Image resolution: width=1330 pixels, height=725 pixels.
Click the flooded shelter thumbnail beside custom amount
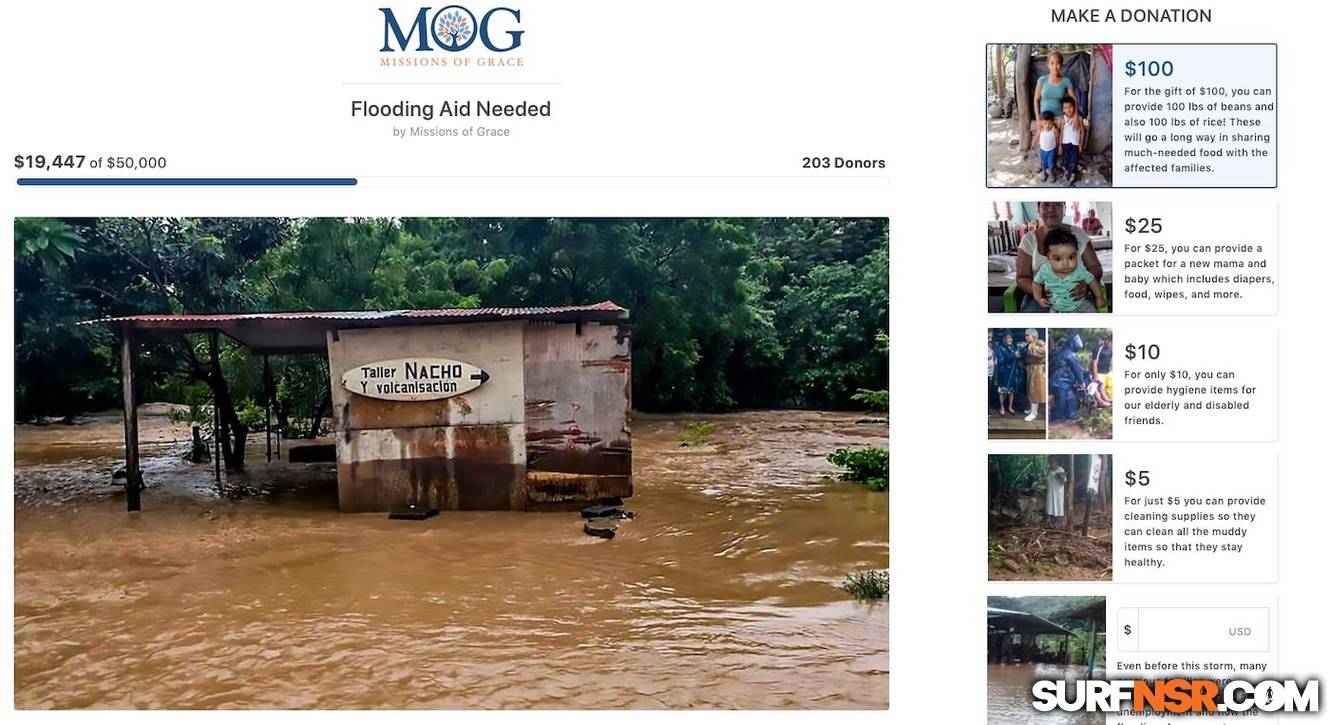(1046, 660)
